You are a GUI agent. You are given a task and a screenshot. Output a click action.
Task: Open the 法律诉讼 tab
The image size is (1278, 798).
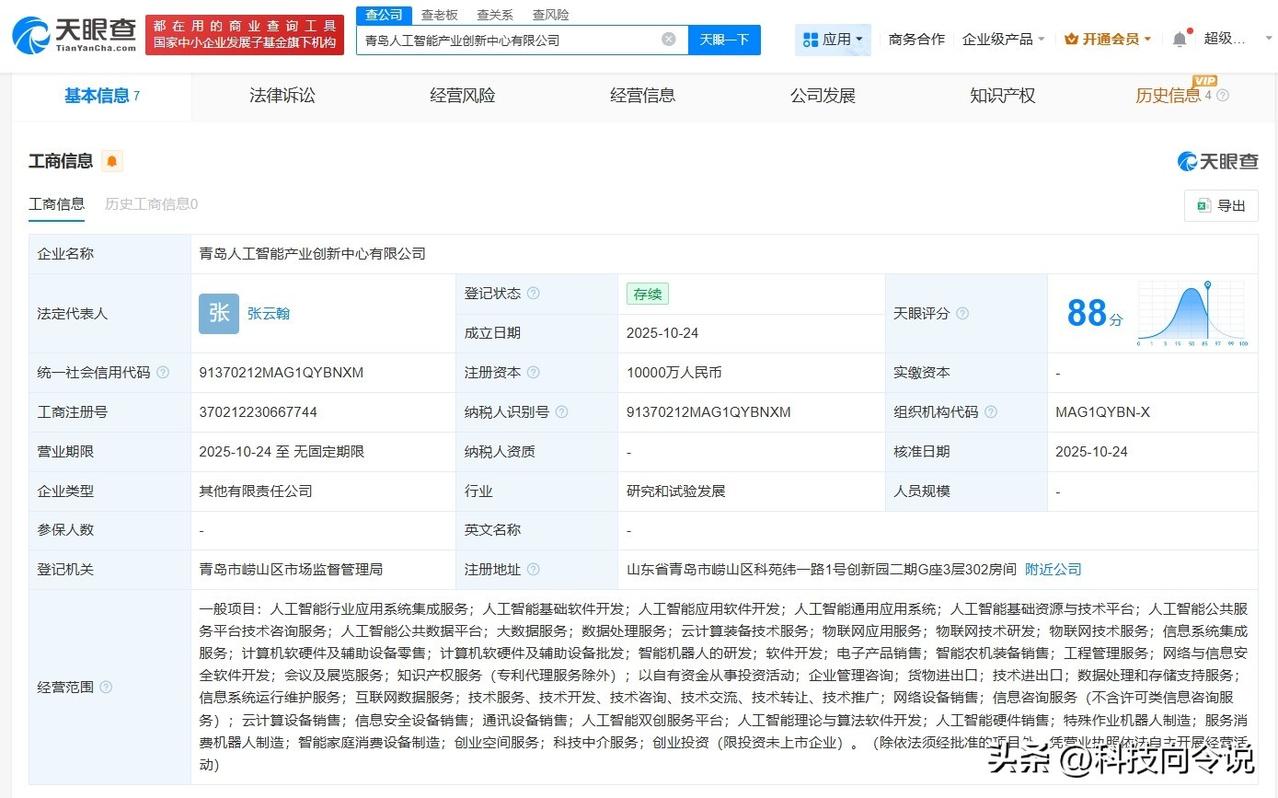click(282, 96)
